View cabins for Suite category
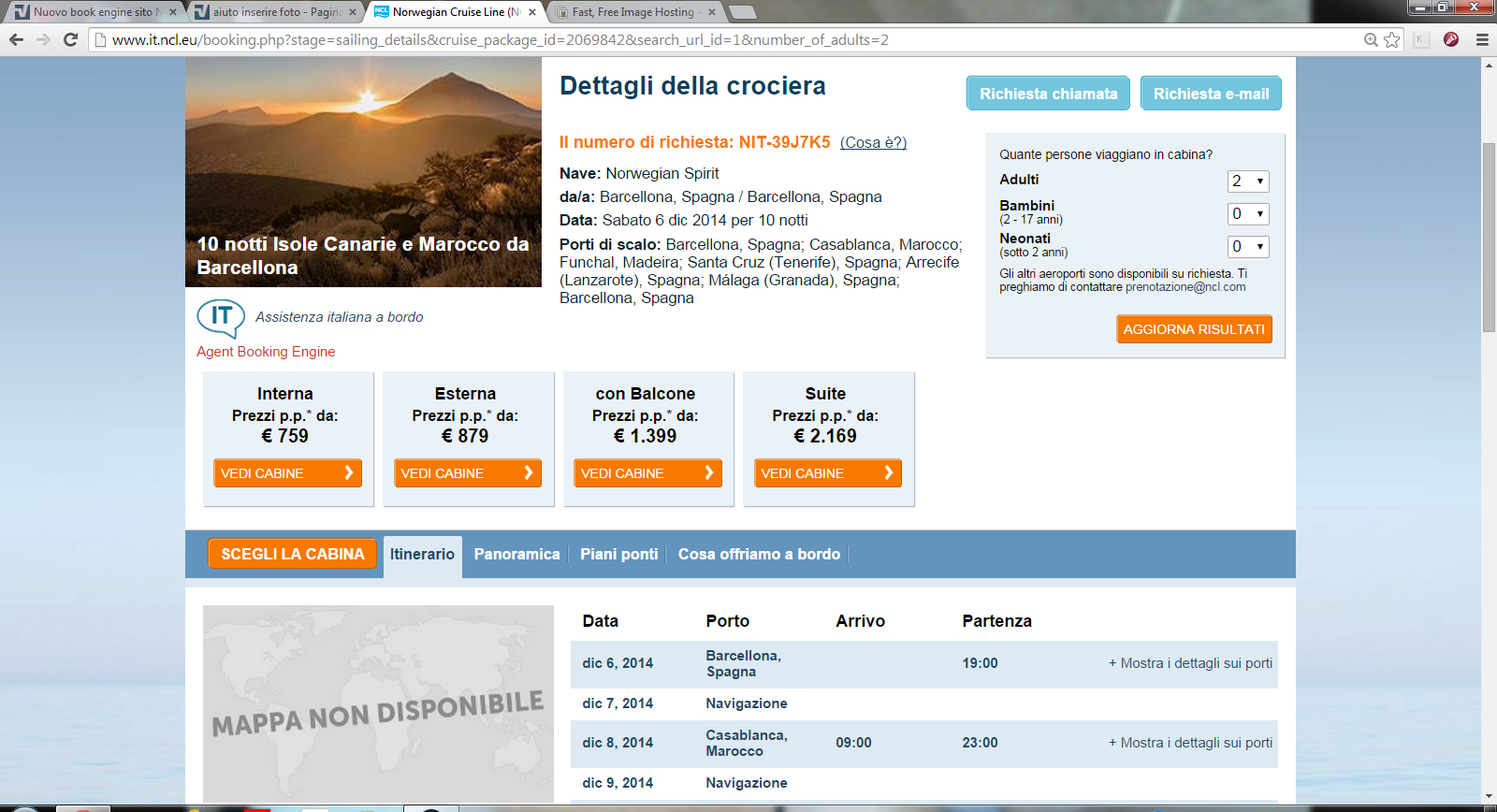Viewport: 1497px width, 812px height. pyautogui.click(x=828, y=473)
